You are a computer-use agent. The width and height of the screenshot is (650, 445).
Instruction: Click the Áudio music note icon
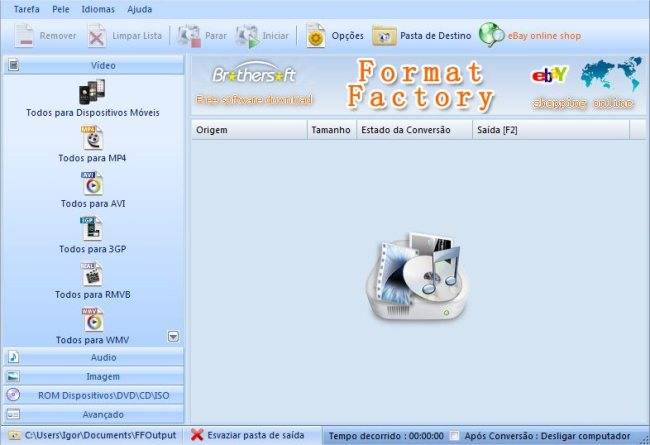(x=13, y=357)
